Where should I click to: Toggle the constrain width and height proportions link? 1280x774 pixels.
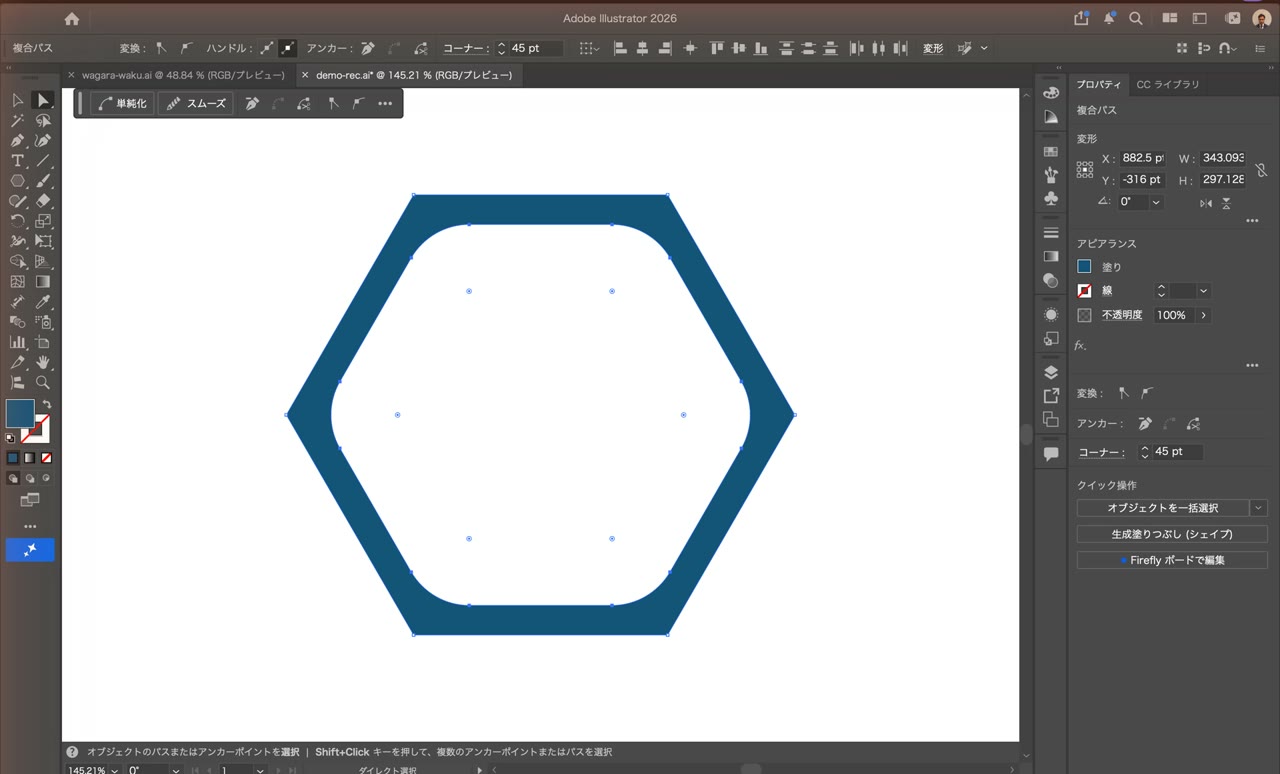click(1262, 170)
